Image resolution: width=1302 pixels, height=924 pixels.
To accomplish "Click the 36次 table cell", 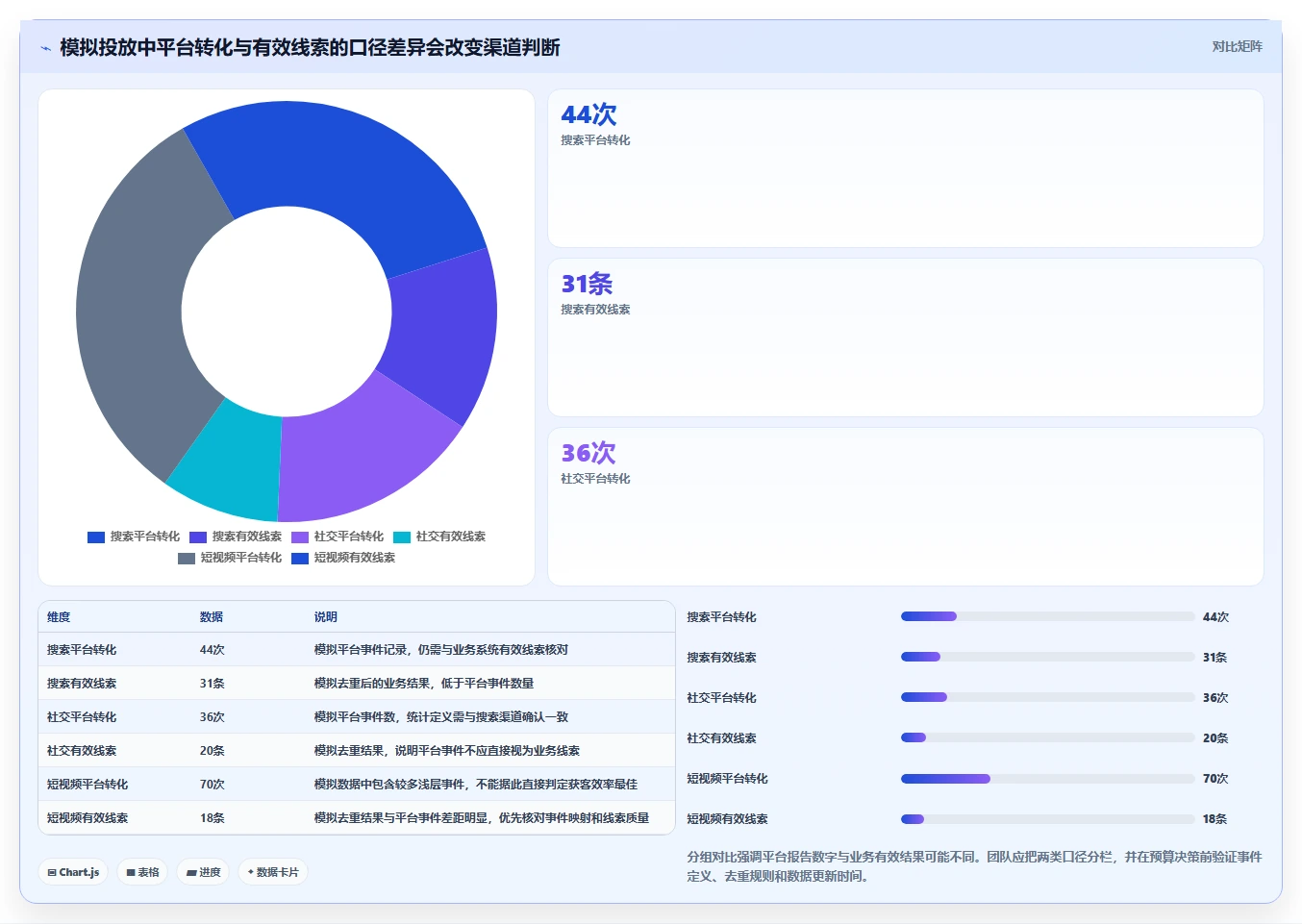I will pos(213,717).
